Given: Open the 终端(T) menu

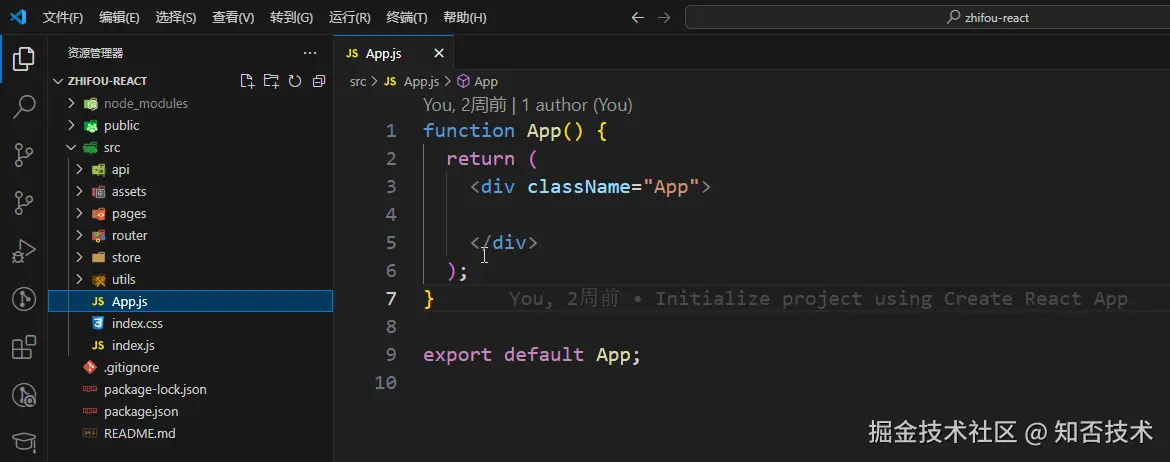Looking at the screenshot, I should (406, 17).
